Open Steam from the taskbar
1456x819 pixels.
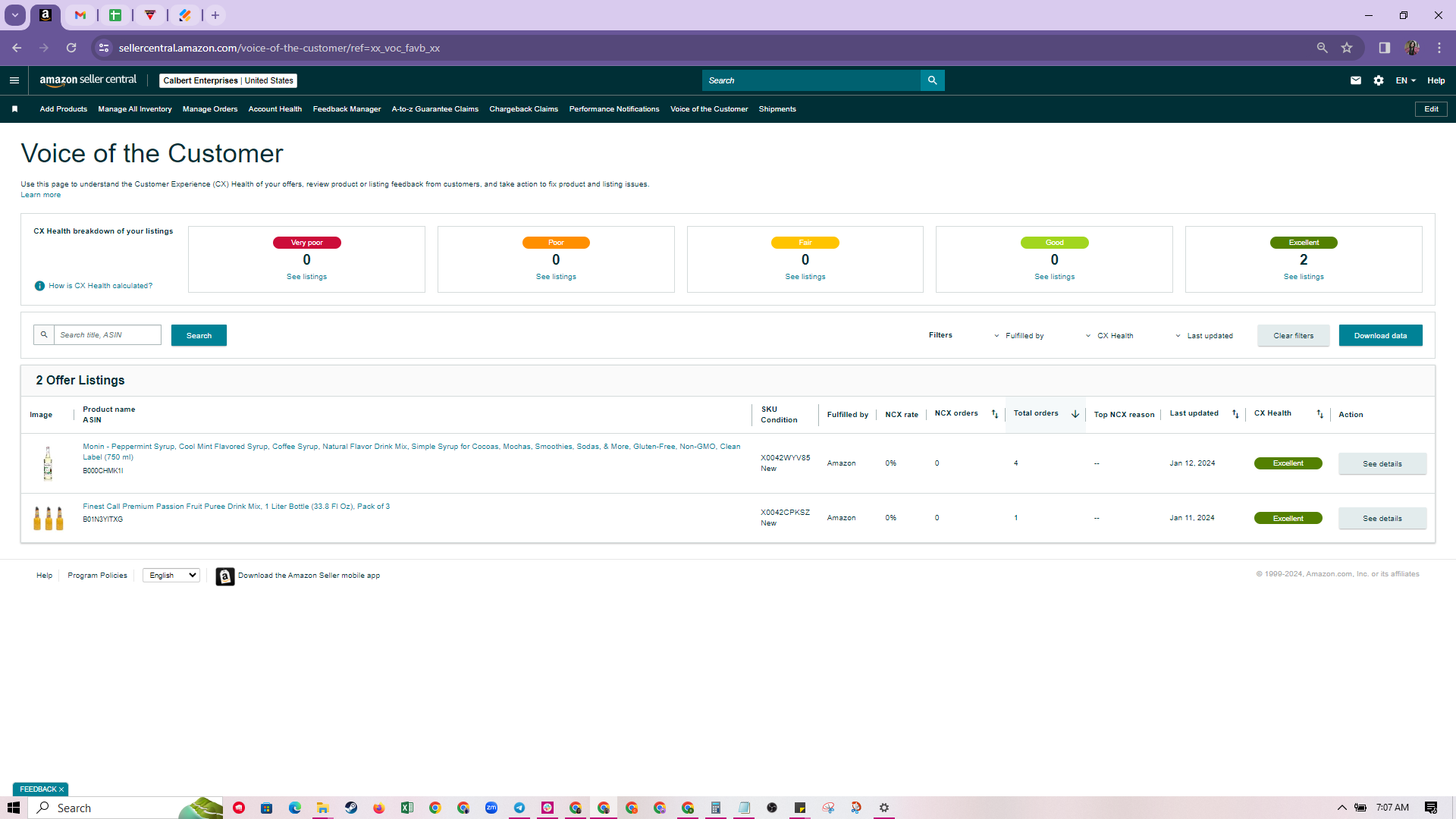(x=351, y=808)
